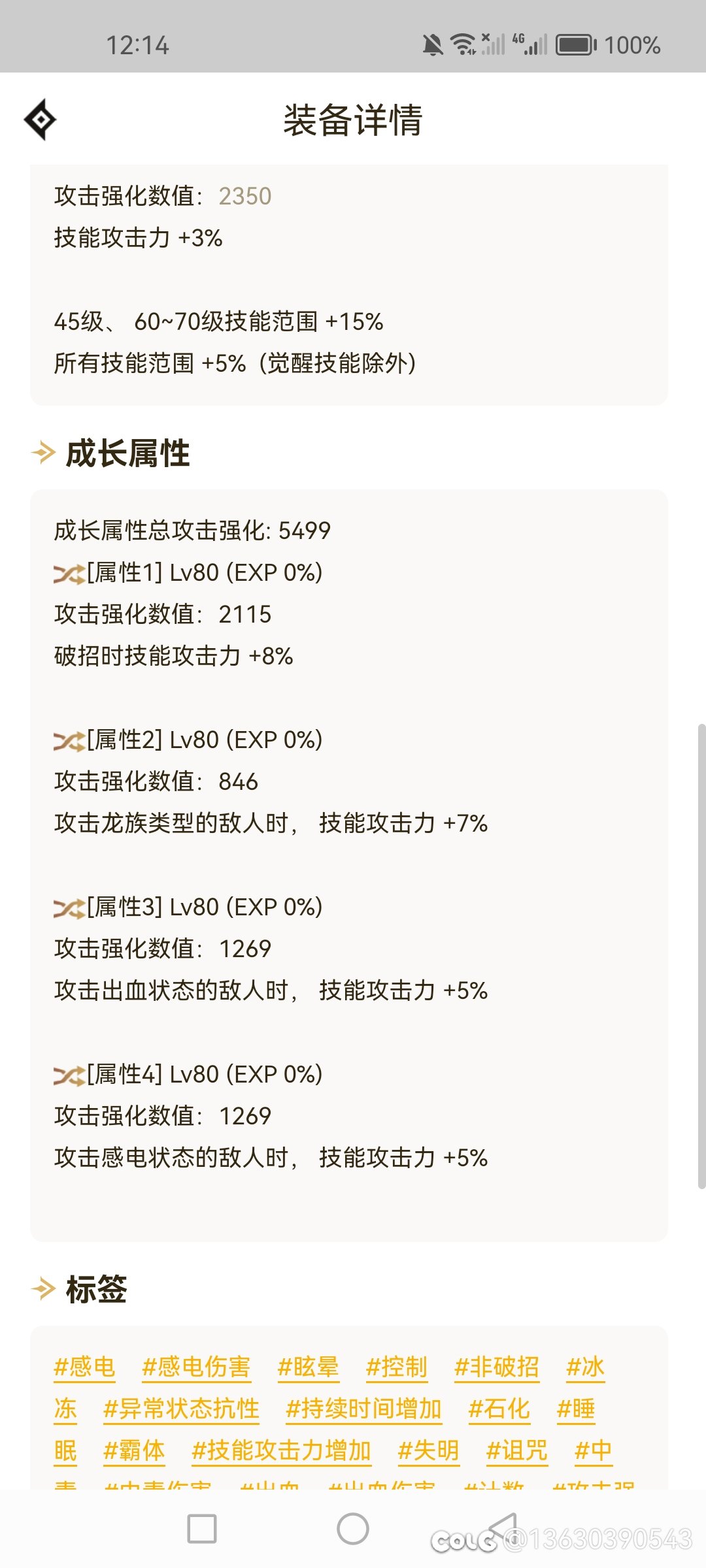Tap the shuffle icon beside 属性3
Screen dimensions: 706x1568
(x=69, y=908)
